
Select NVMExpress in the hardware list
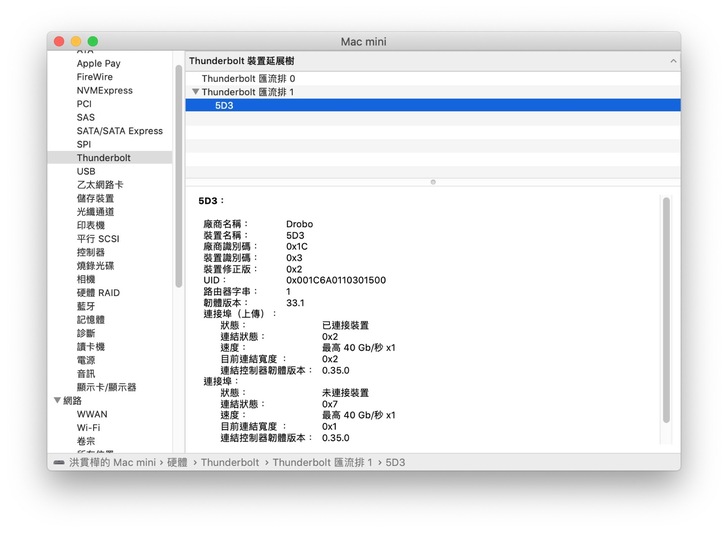pos(104,90)
